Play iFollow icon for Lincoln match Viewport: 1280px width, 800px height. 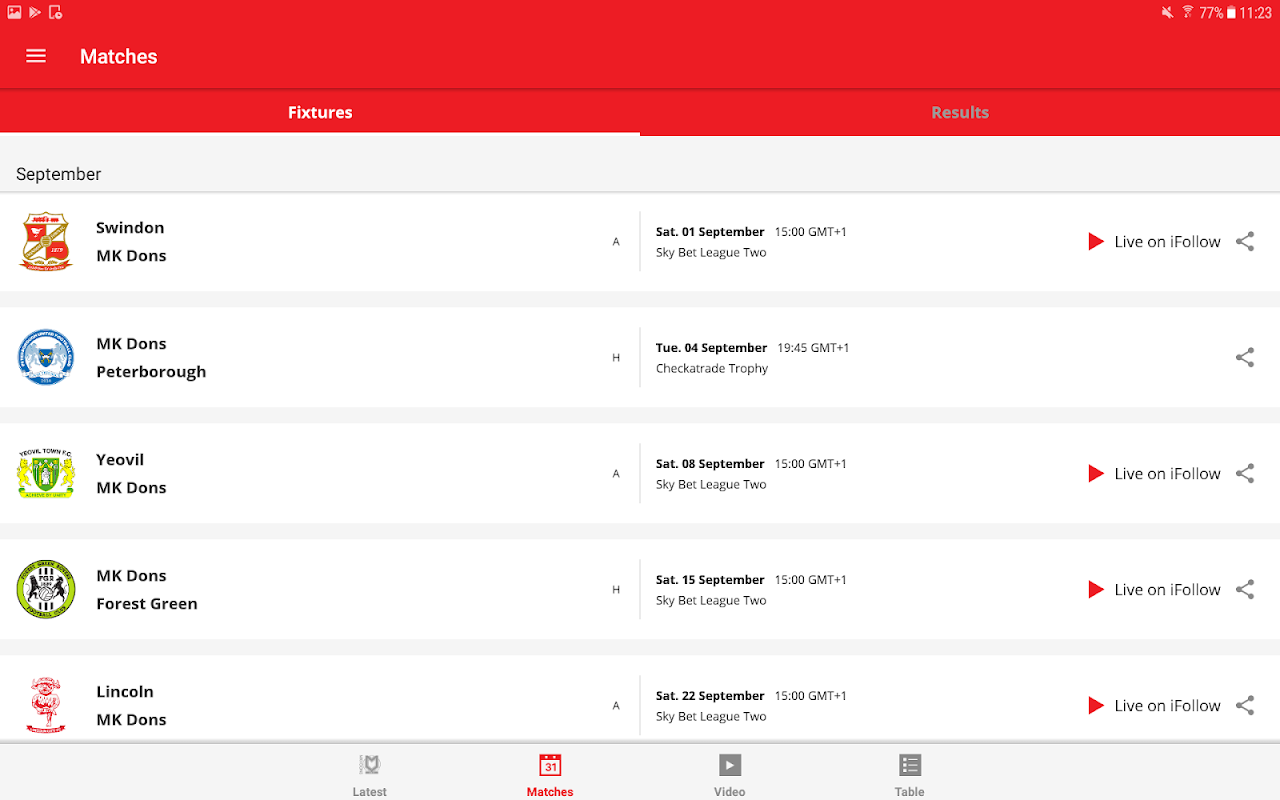point(1096,705)
